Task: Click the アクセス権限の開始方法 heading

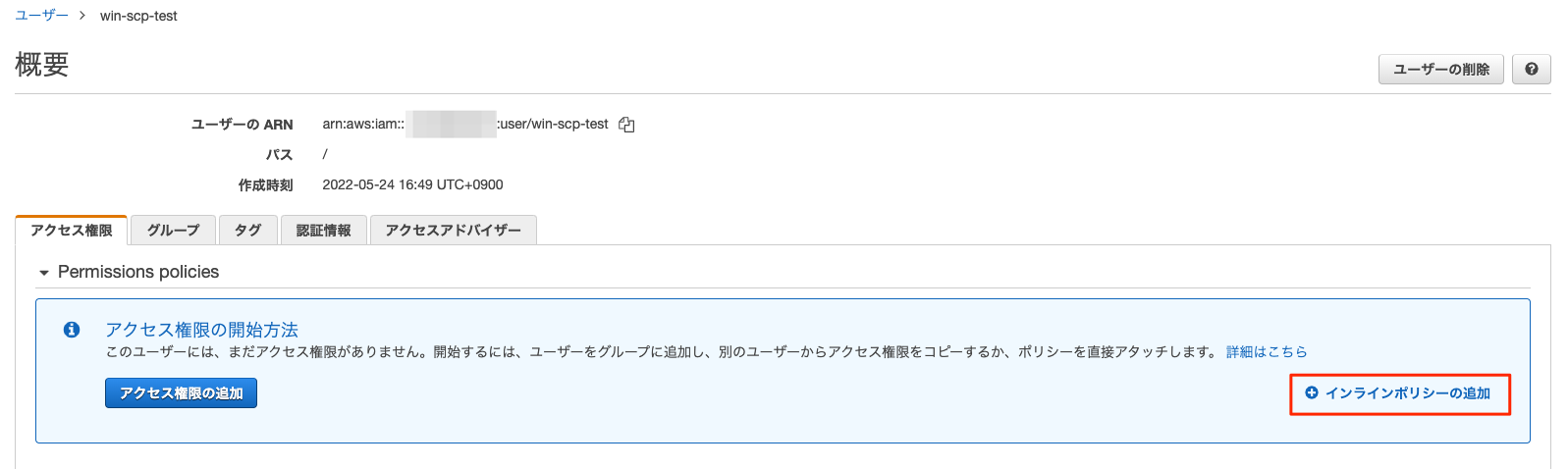Action: [202, 330]
